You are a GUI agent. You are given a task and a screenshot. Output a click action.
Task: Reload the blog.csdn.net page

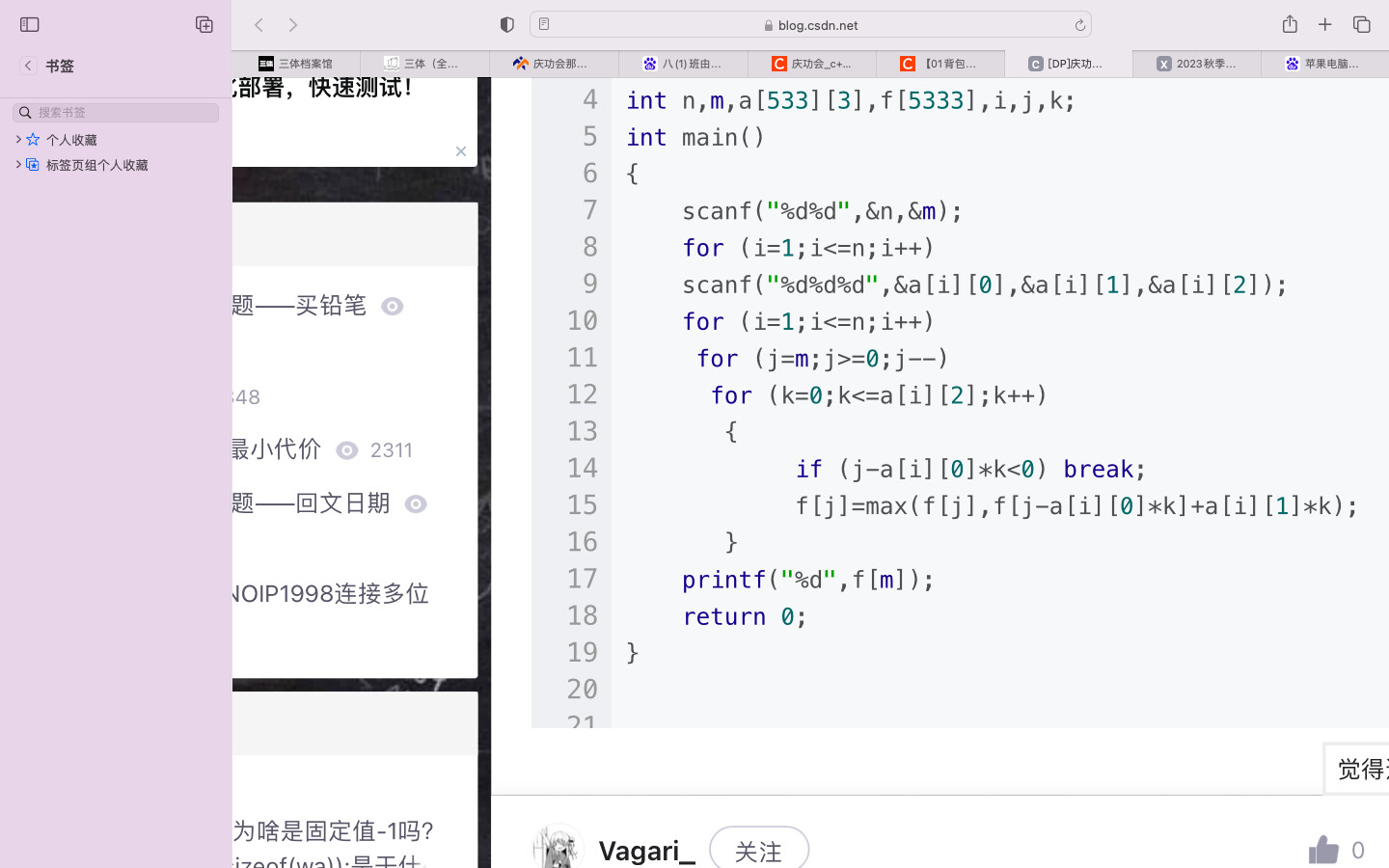(x=1079, y=25)
